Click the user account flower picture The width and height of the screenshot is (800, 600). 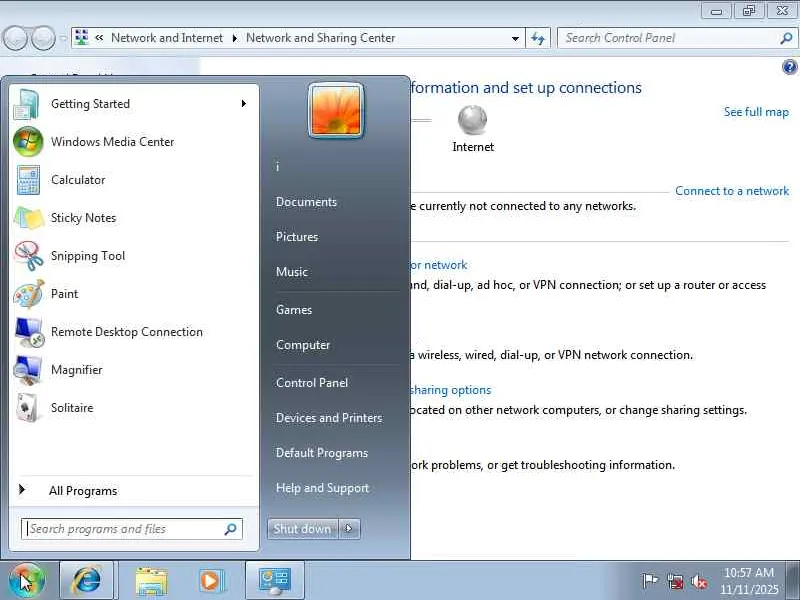click(336, 111)
